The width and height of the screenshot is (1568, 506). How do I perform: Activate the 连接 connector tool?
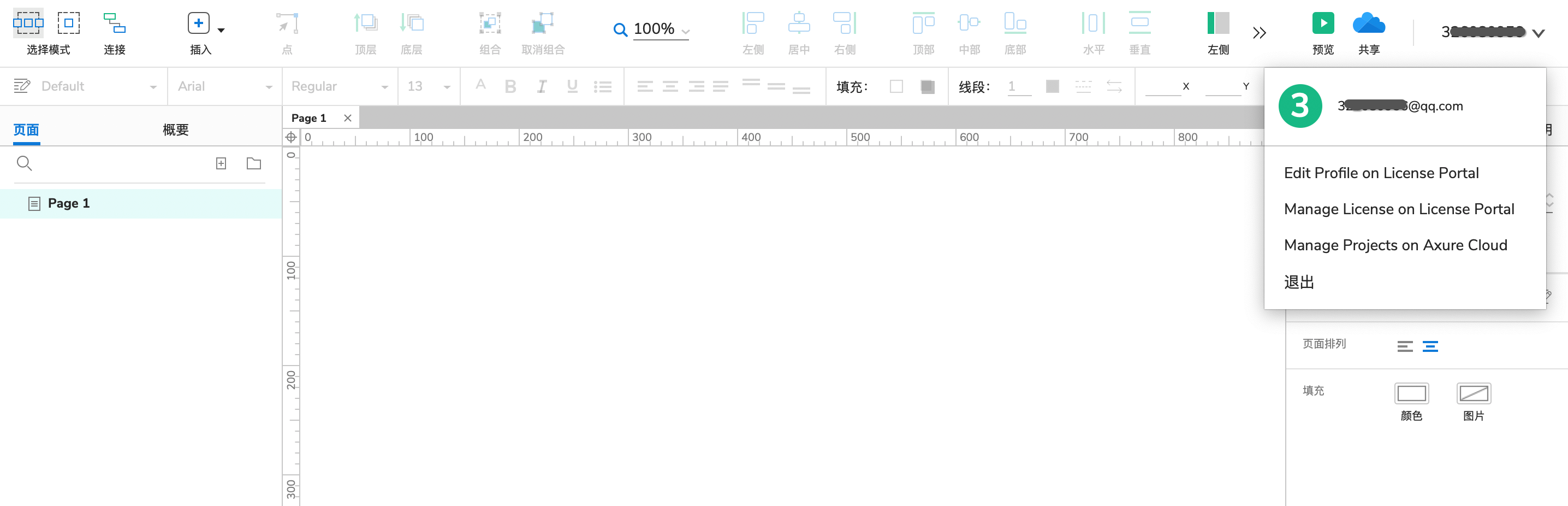tap(115, 23)
